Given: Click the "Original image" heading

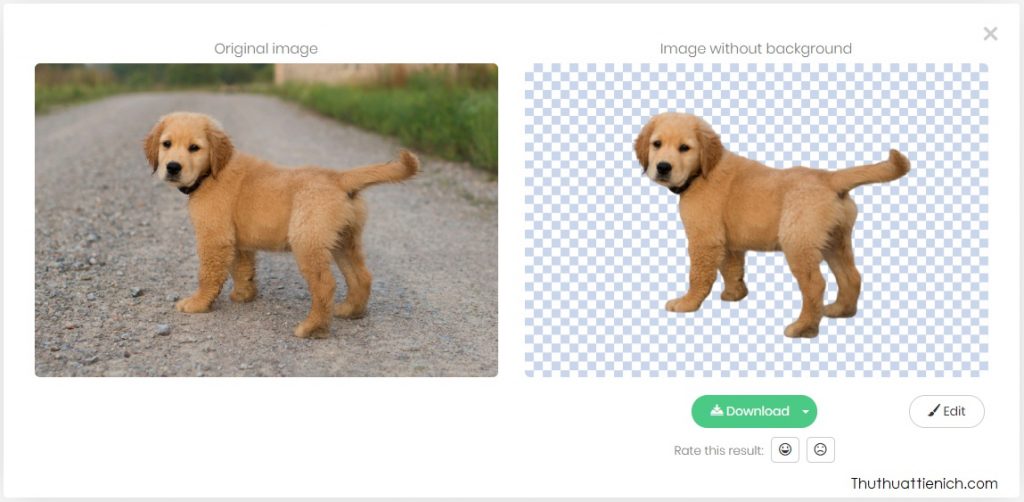Looking at the screenshot, I should click(x=266, y=48).
